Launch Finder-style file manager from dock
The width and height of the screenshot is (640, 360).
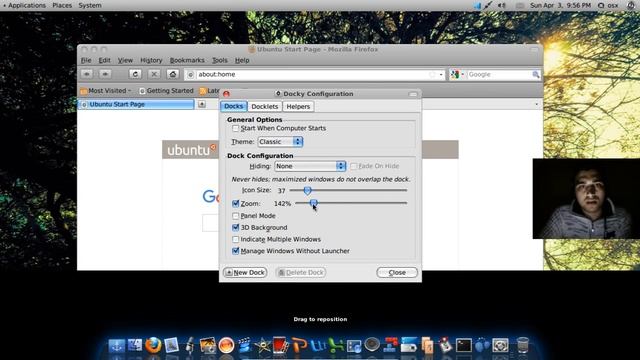click(135, 345)
